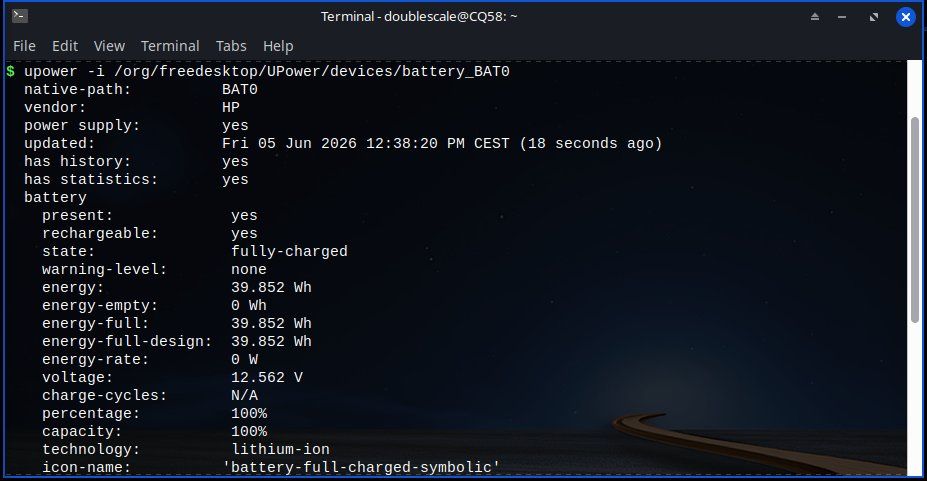Close the Terminal window with the blue X
927x481 pixels.
coord(905,17)
